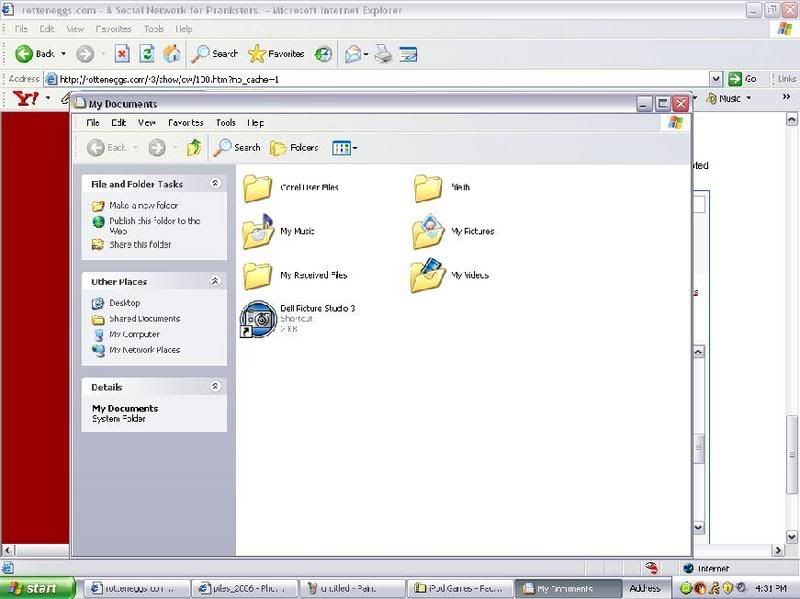
Task: Click the Mail icon in Internet Explorer
Action: tap(353, 54)
